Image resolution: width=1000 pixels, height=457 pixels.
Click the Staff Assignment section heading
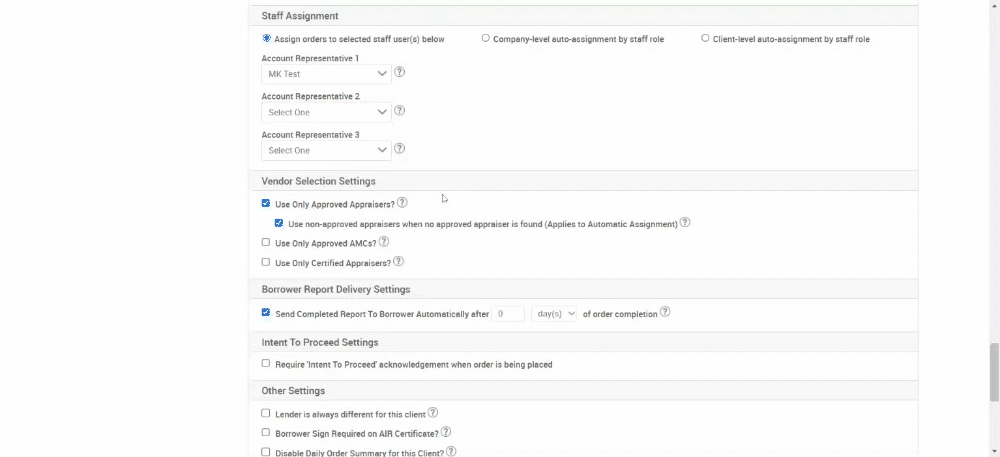(300, 16)
